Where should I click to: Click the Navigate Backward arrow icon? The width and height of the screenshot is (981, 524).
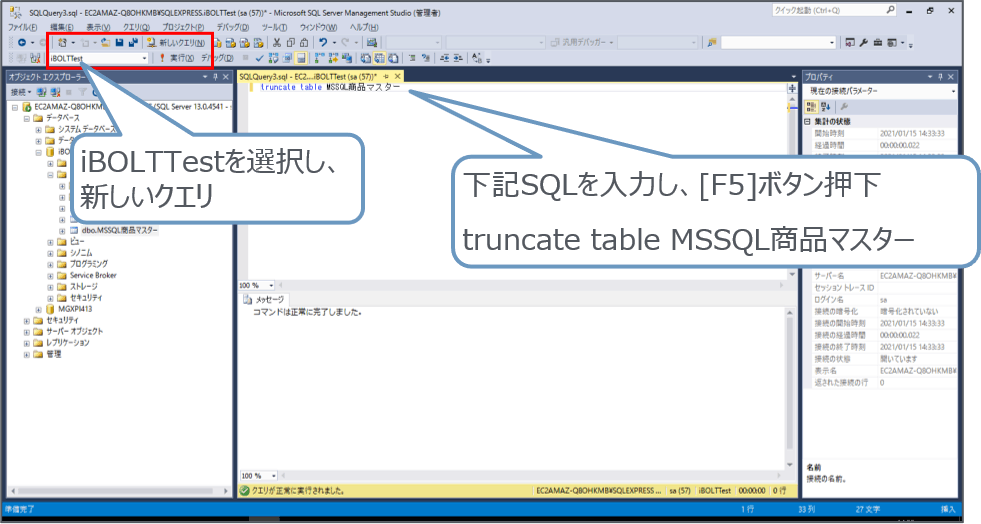(22, 43)
